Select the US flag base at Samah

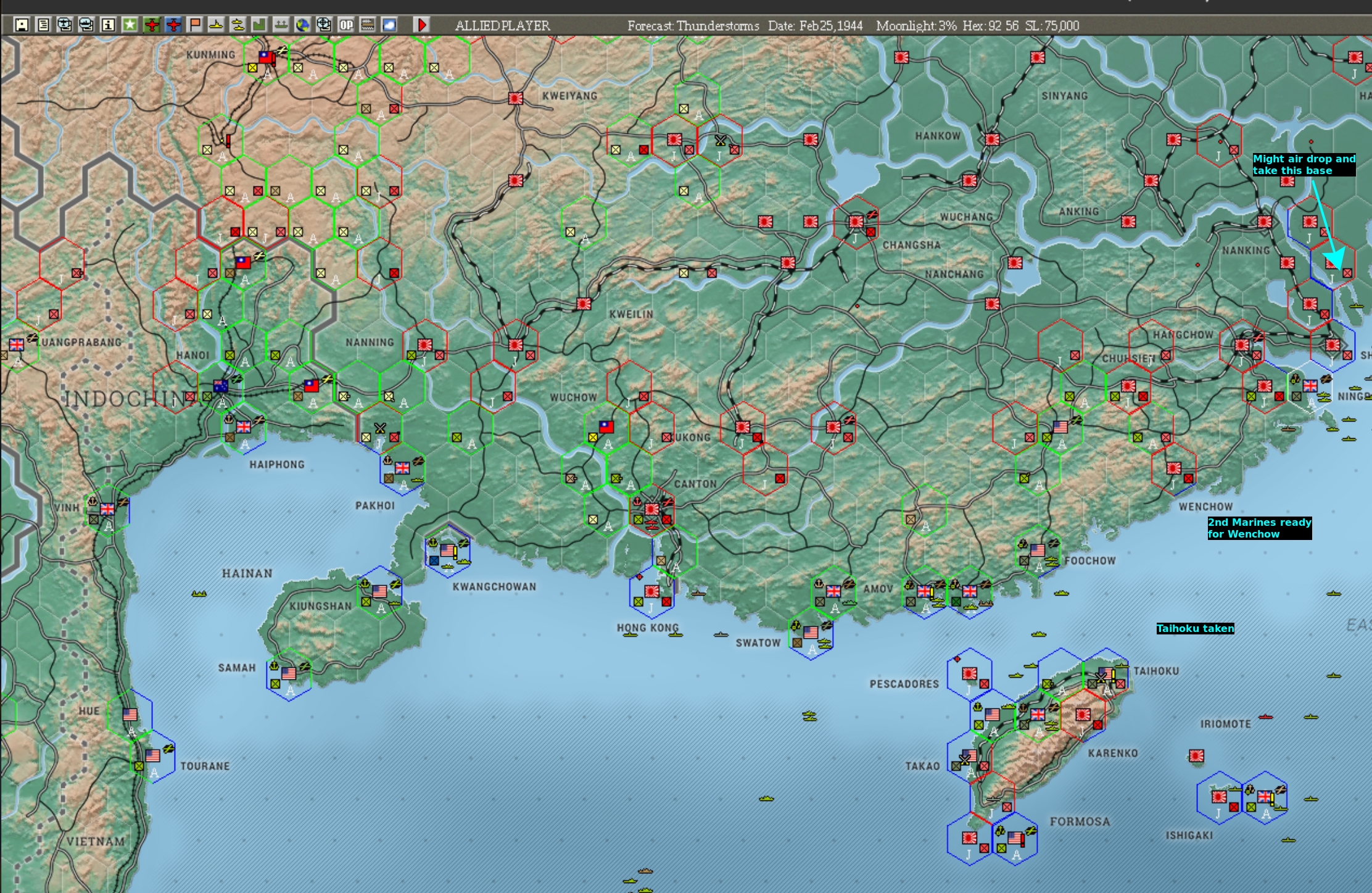pos(289,673)
